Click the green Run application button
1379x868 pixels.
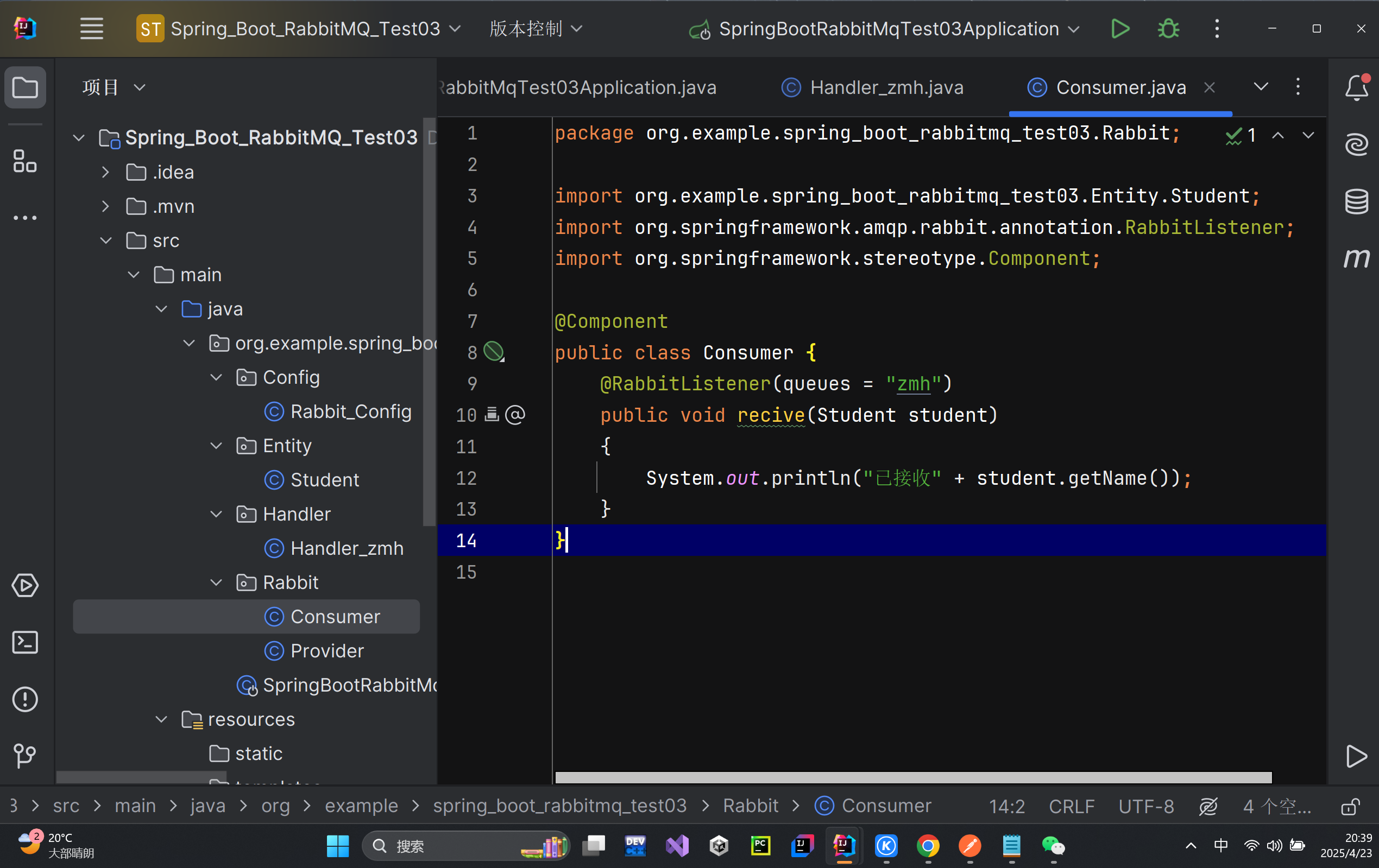point(1119,29)
